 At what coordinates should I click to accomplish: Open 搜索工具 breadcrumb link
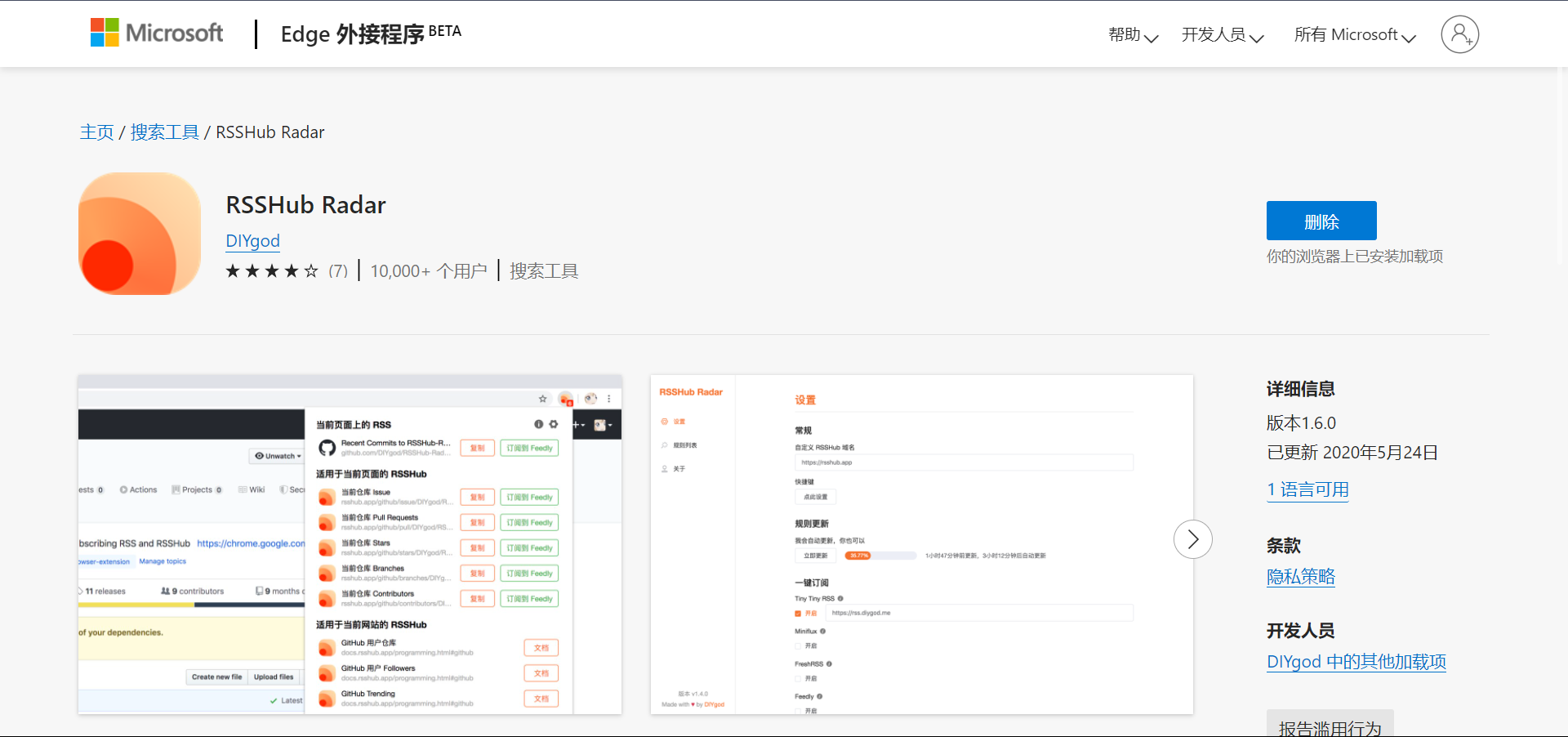[x=165, y=132]
